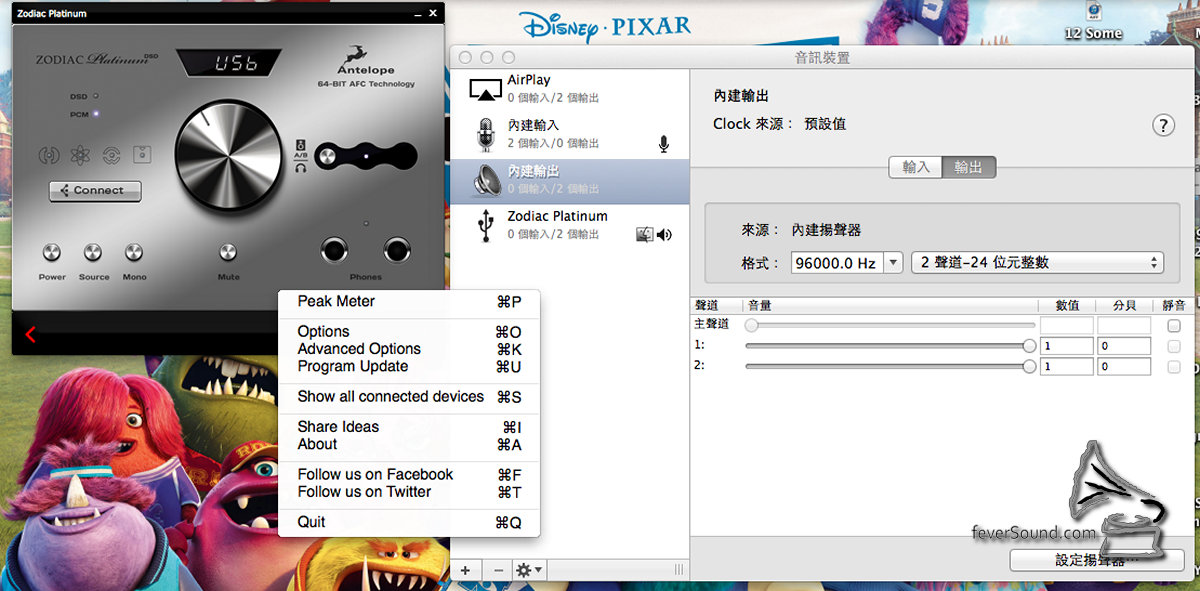Toggle the A/B speaker-headphone selector switch
The height and width of the screenshot is (591, 1200).
(x=365, y=157)
